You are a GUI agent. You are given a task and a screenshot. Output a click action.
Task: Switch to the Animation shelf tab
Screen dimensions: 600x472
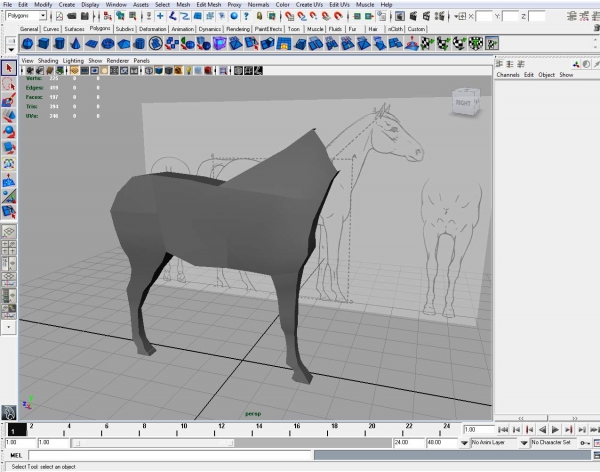[183, 29]
